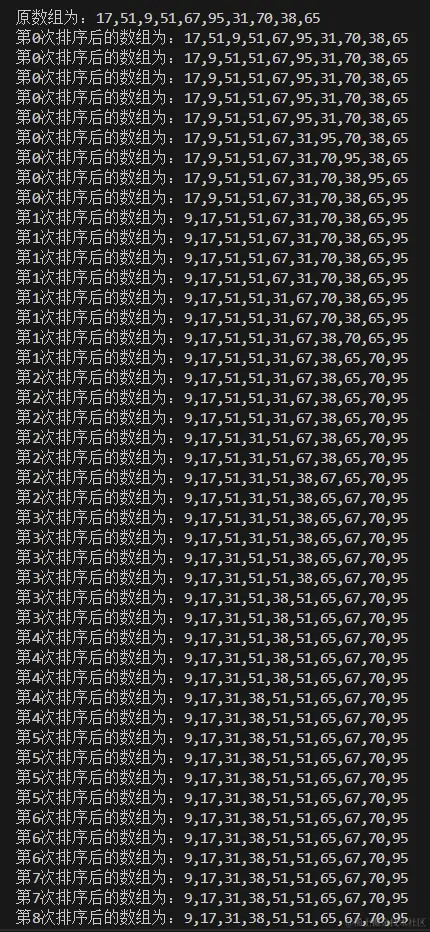
Task: Click the 第8次排序后的数组为 output line
Action: point(212,918)
